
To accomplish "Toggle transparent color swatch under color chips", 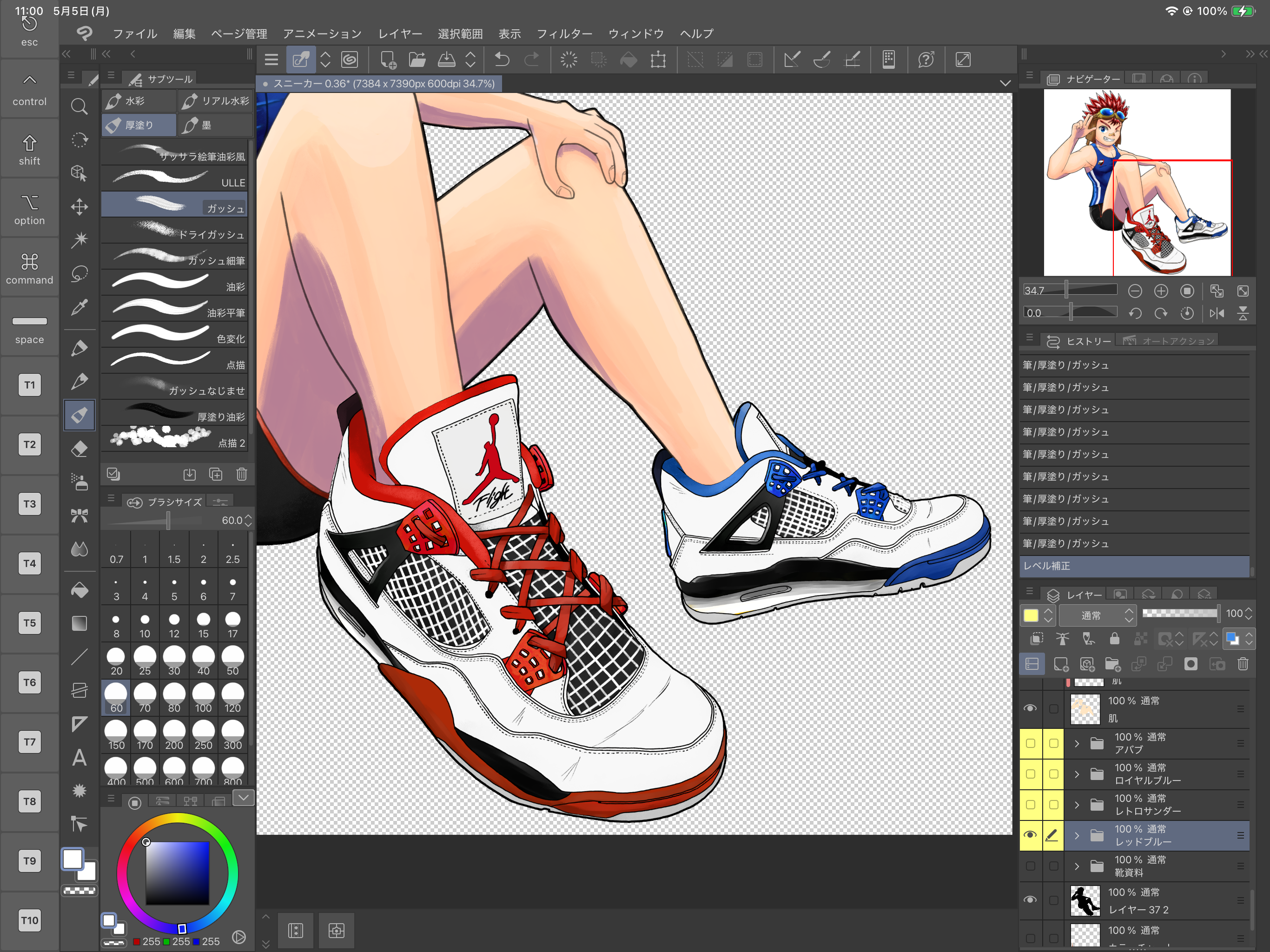I will pyautogui.click(x=79, y=891).
